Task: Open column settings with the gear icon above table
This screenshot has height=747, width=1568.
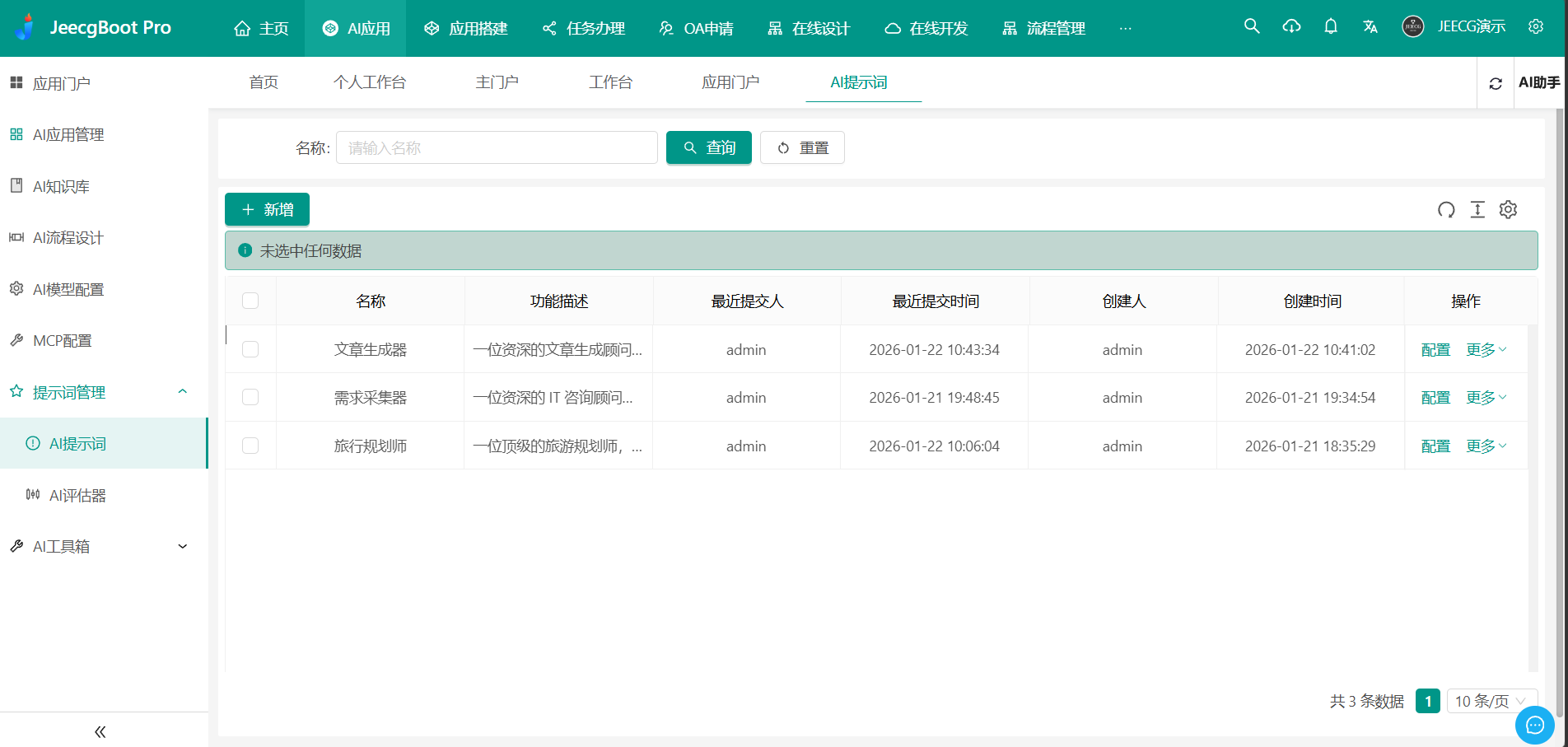Action: (x=1508, y=210)
